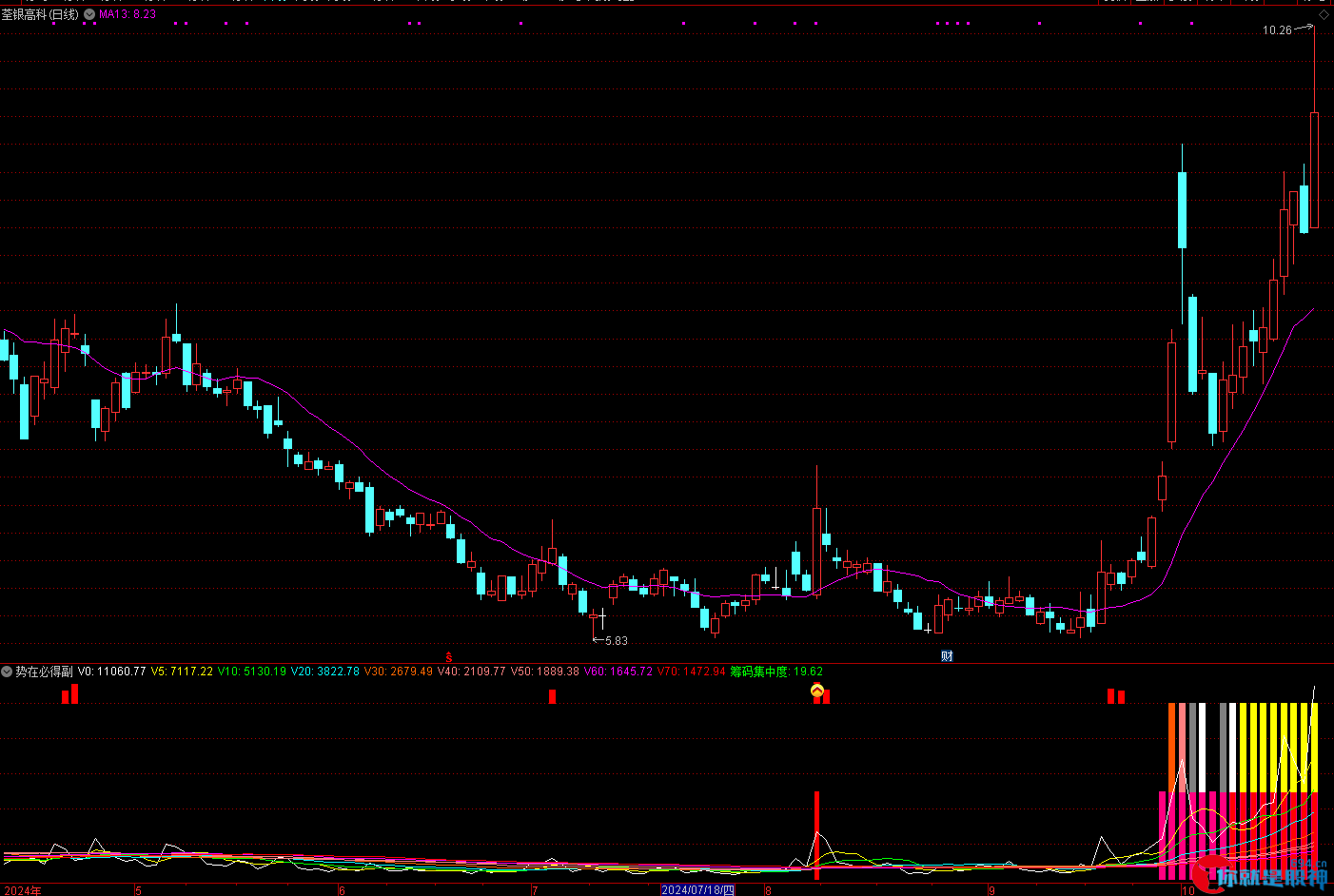1334x896 pixels.
Task: Select the 荃银高科(日线) chart title
Action: pos(40,15)
